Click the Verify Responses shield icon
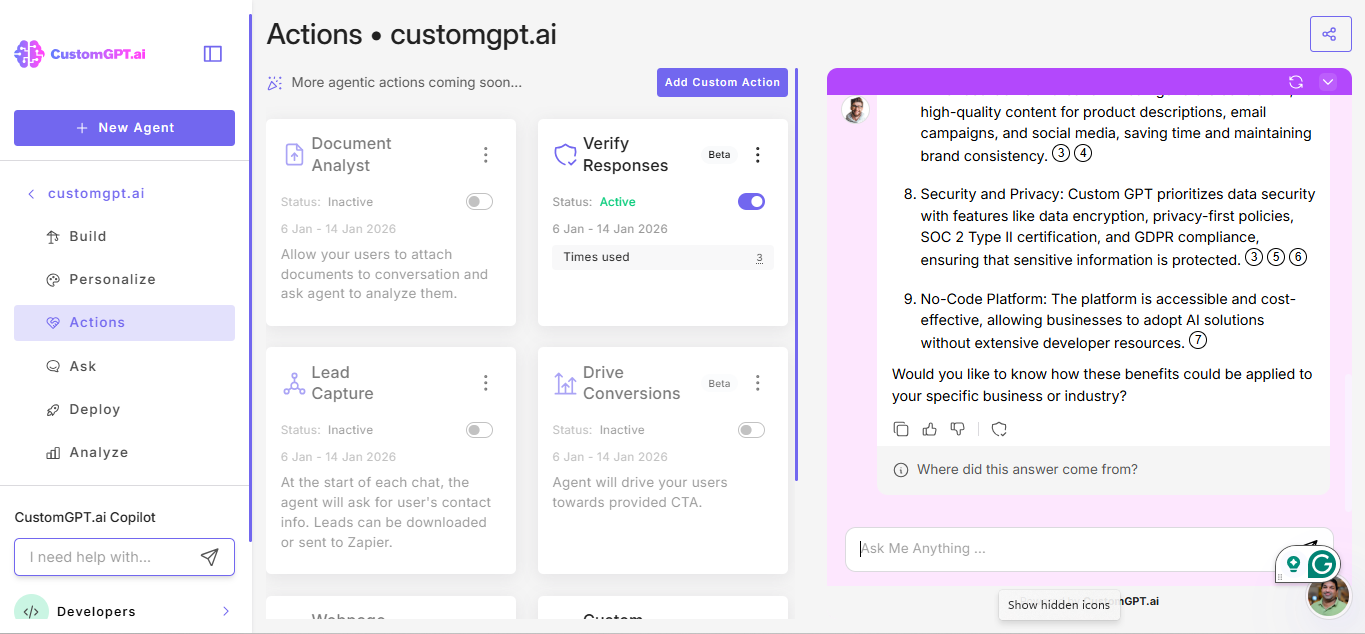Viewport: 1365px width, 634px height. click(x=565, y=155)
